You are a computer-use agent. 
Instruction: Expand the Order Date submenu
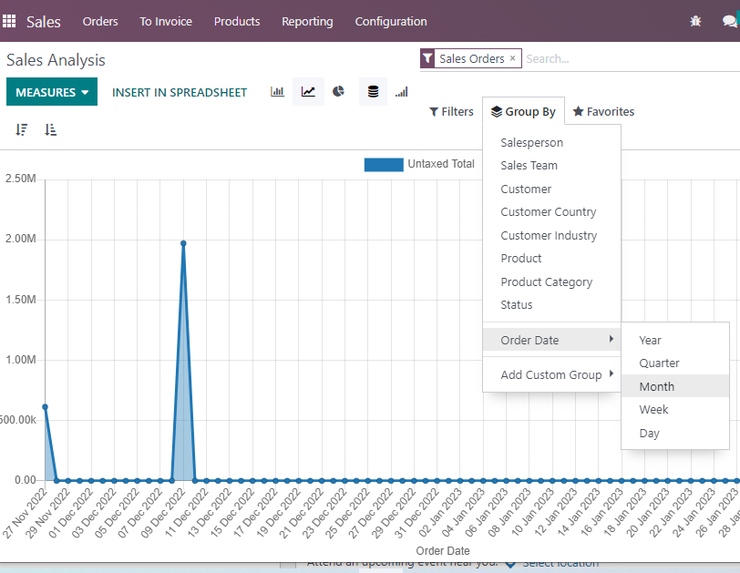pyautogui.click(x=552, y=340)
